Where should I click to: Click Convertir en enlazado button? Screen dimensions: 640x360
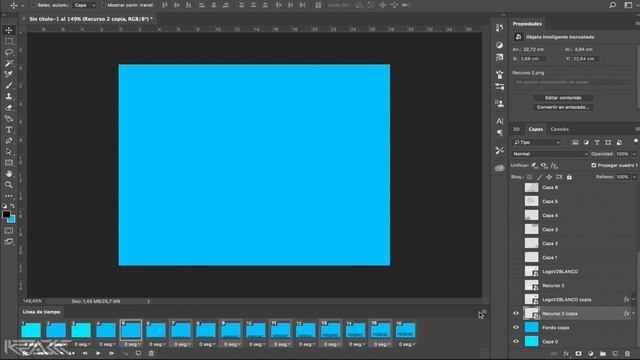563,107
